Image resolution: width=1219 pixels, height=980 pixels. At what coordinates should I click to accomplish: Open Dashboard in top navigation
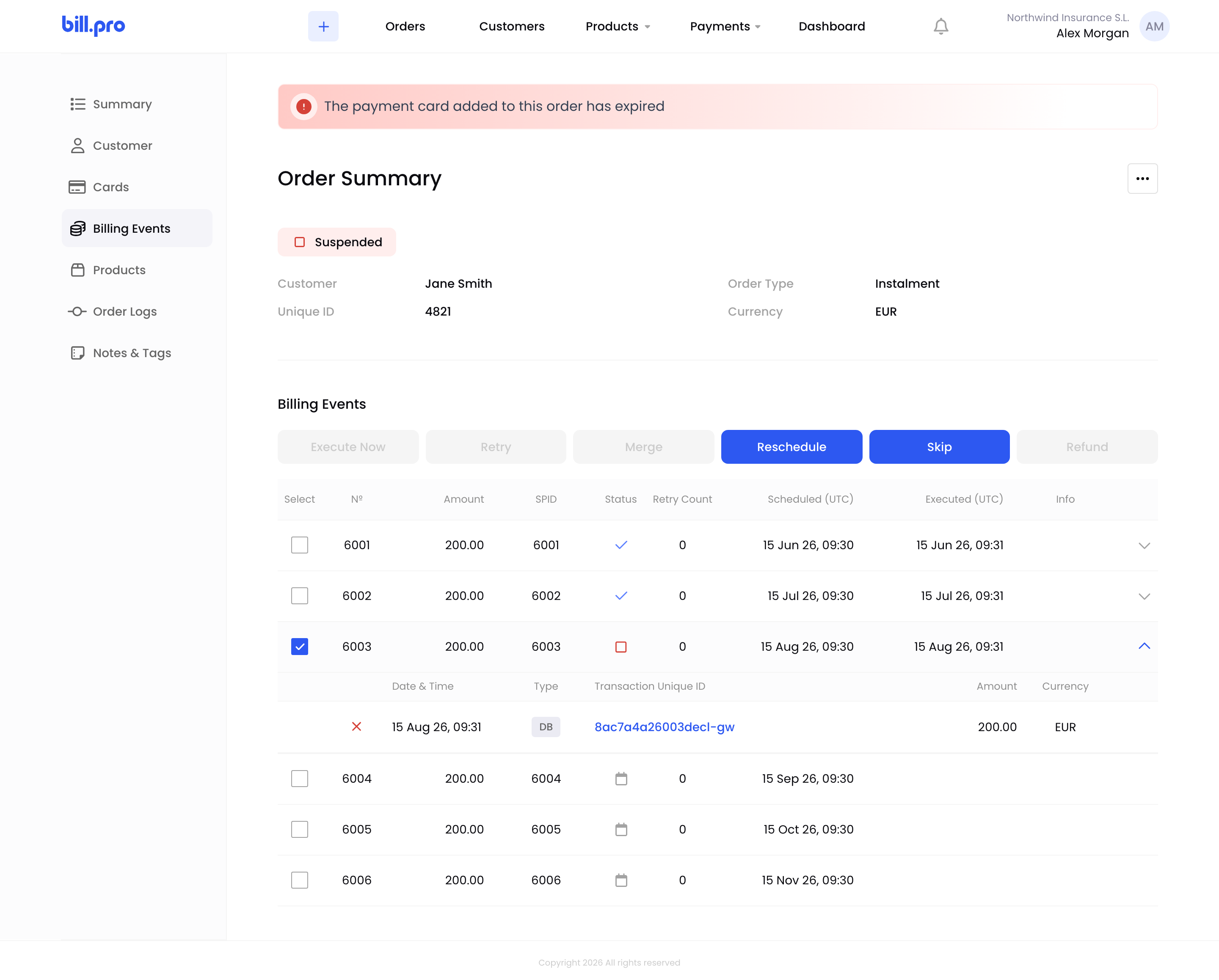pyautogui.click(x=831, y=26)
